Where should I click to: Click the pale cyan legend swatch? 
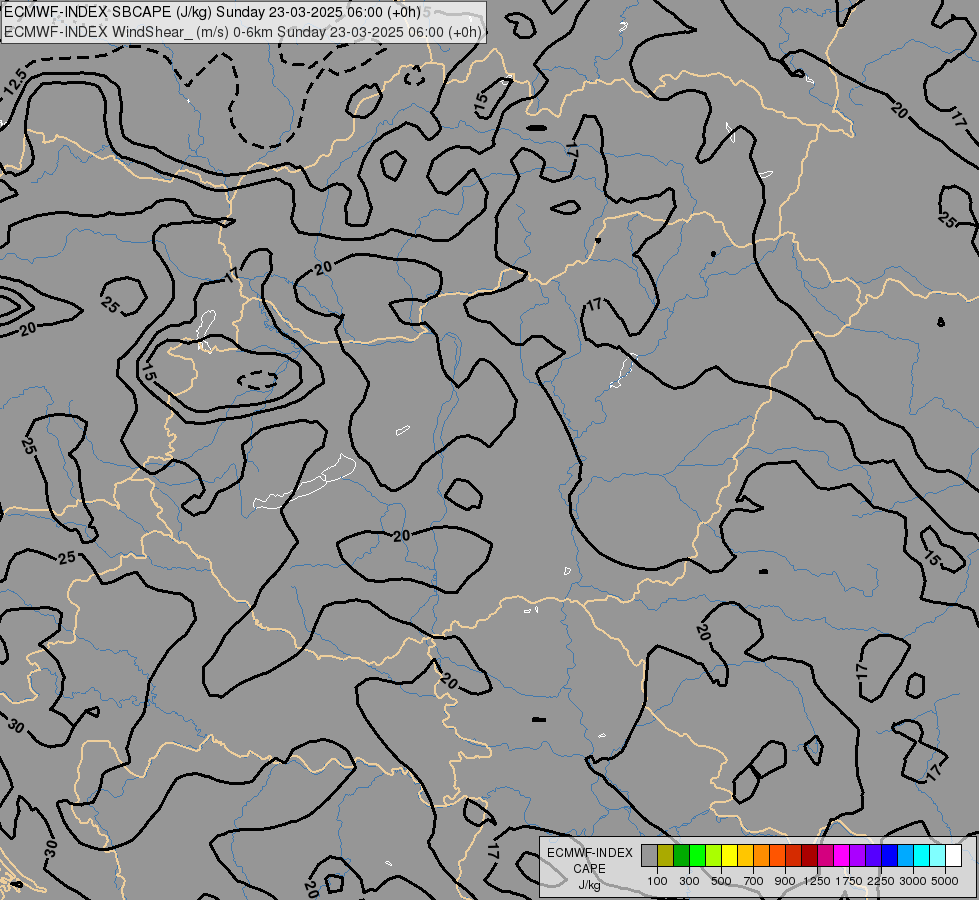(937, 856)
